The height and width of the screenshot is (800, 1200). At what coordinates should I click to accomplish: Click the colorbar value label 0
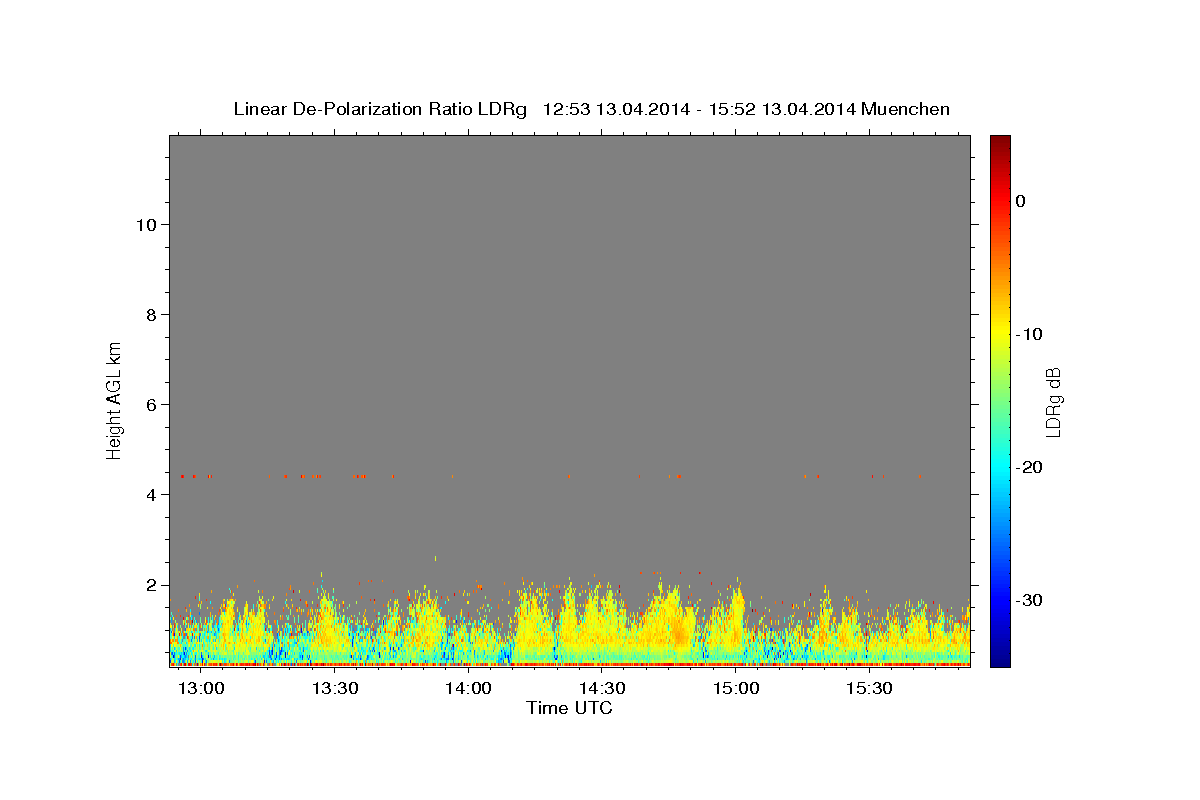[x=1021, y=201]
